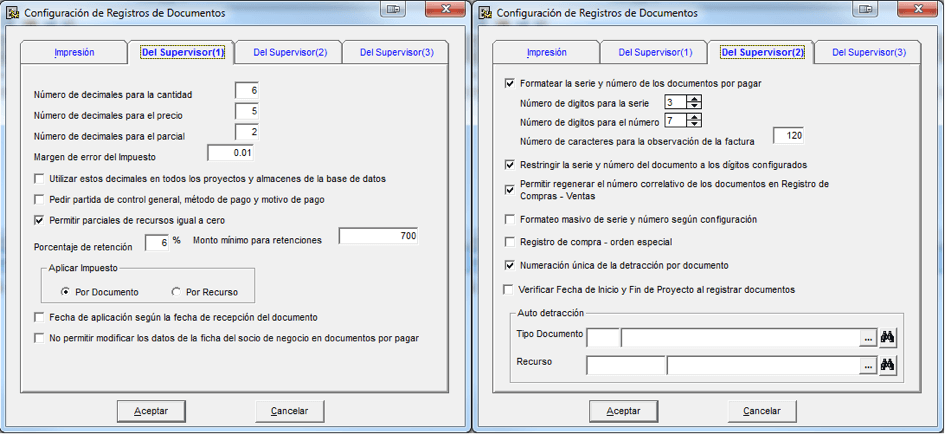Click binoculars search icon for Tipo Documento

click(x=888, y=339)
